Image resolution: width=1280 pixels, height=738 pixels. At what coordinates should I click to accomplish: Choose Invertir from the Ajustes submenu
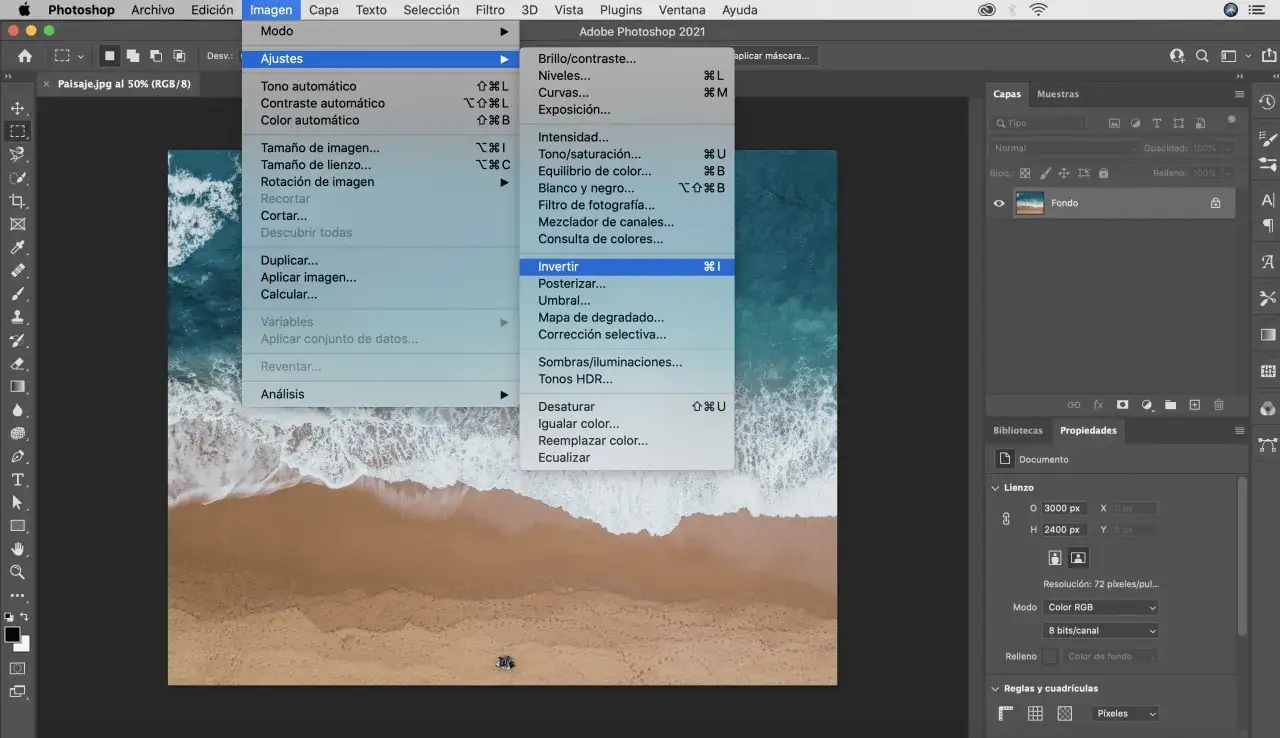[558, 267]
